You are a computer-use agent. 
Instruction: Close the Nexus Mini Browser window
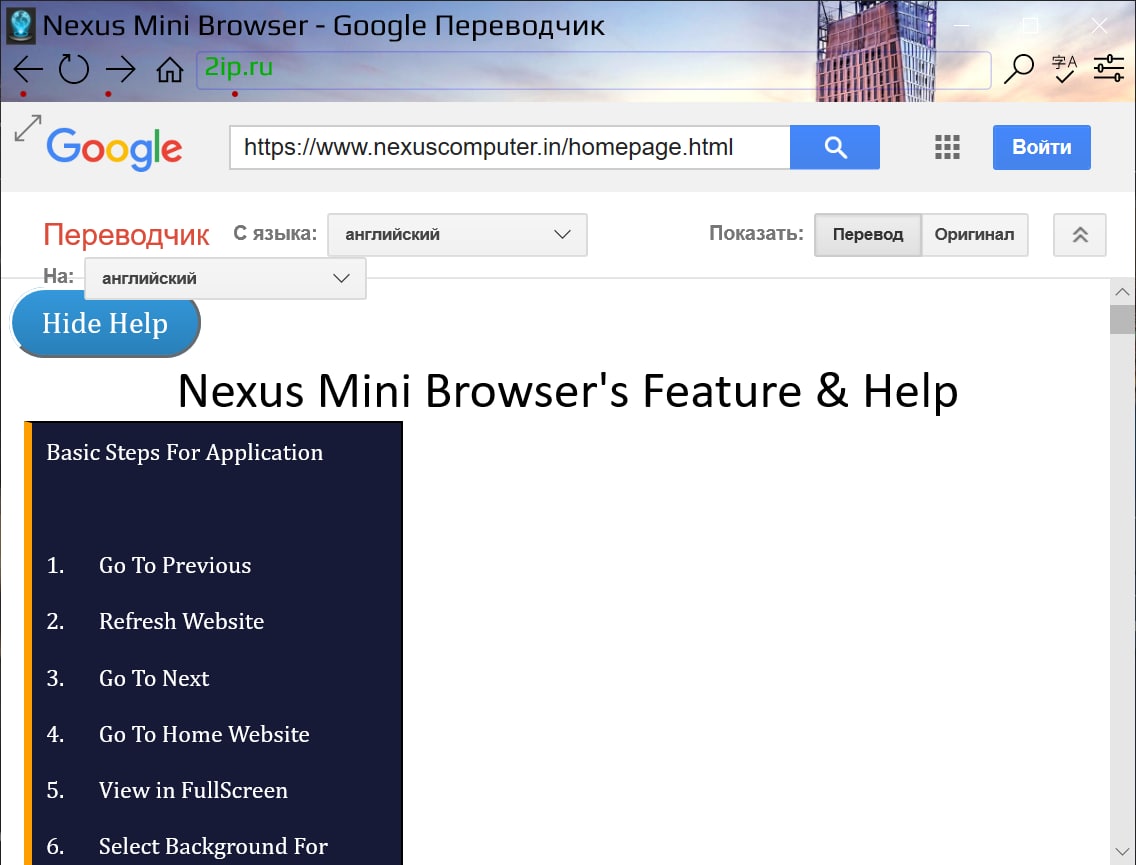[1099, 25]
